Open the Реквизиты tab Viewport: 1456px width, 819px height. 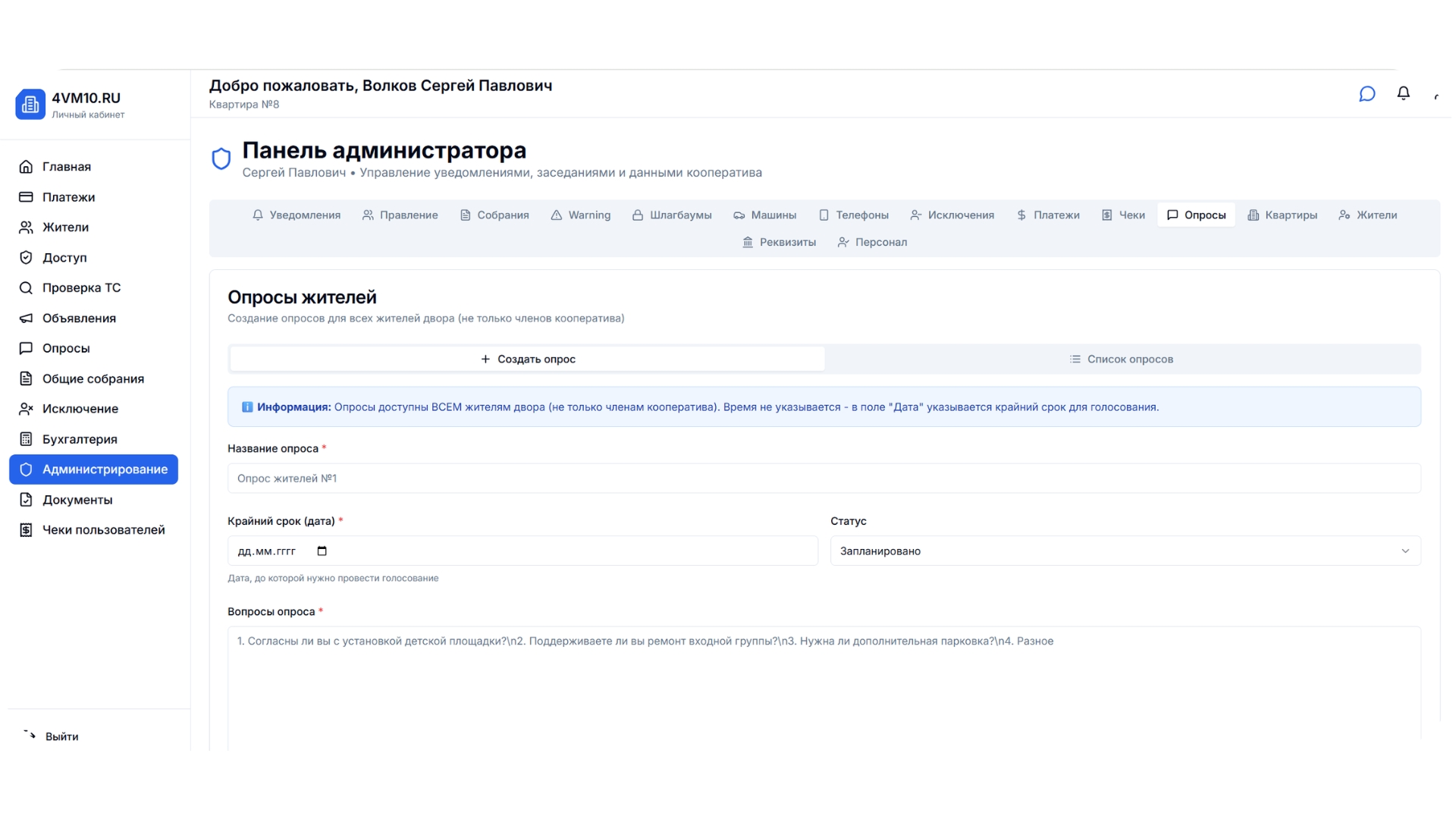(779, 242)
